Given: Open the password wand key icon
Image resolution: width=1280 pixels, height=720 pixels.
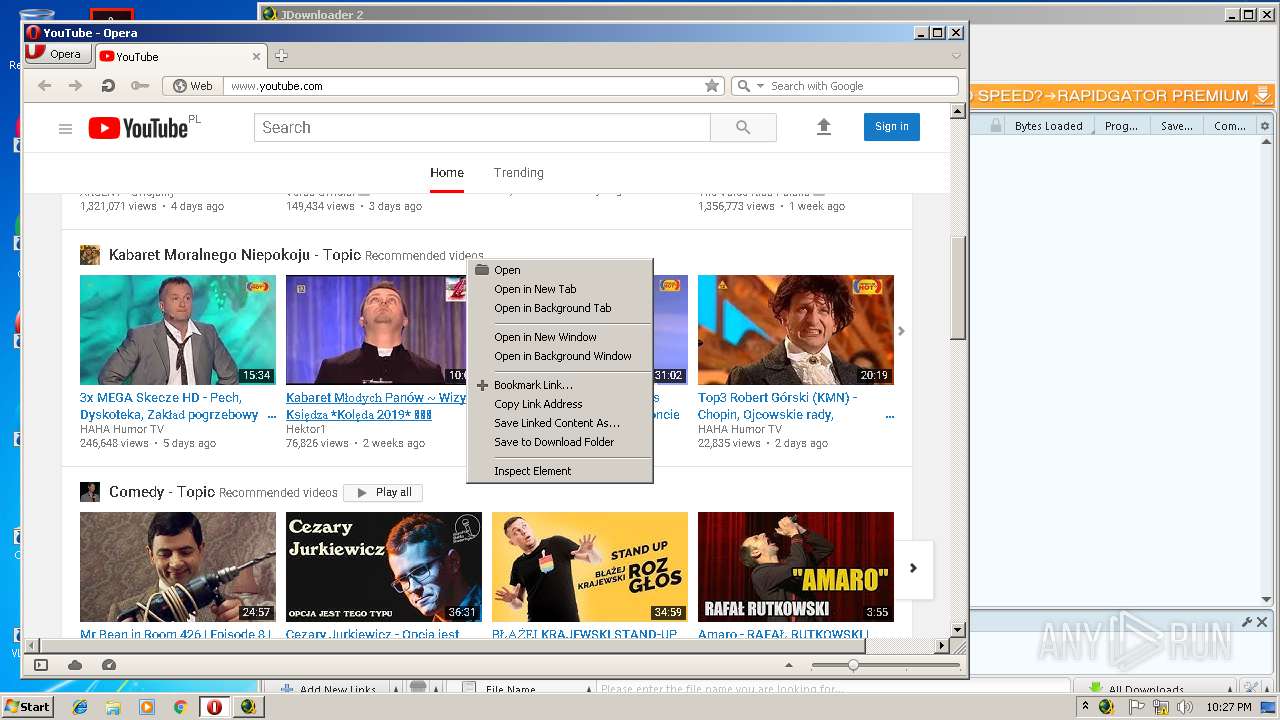Looking at the screenshot, I should pos(140,86).
